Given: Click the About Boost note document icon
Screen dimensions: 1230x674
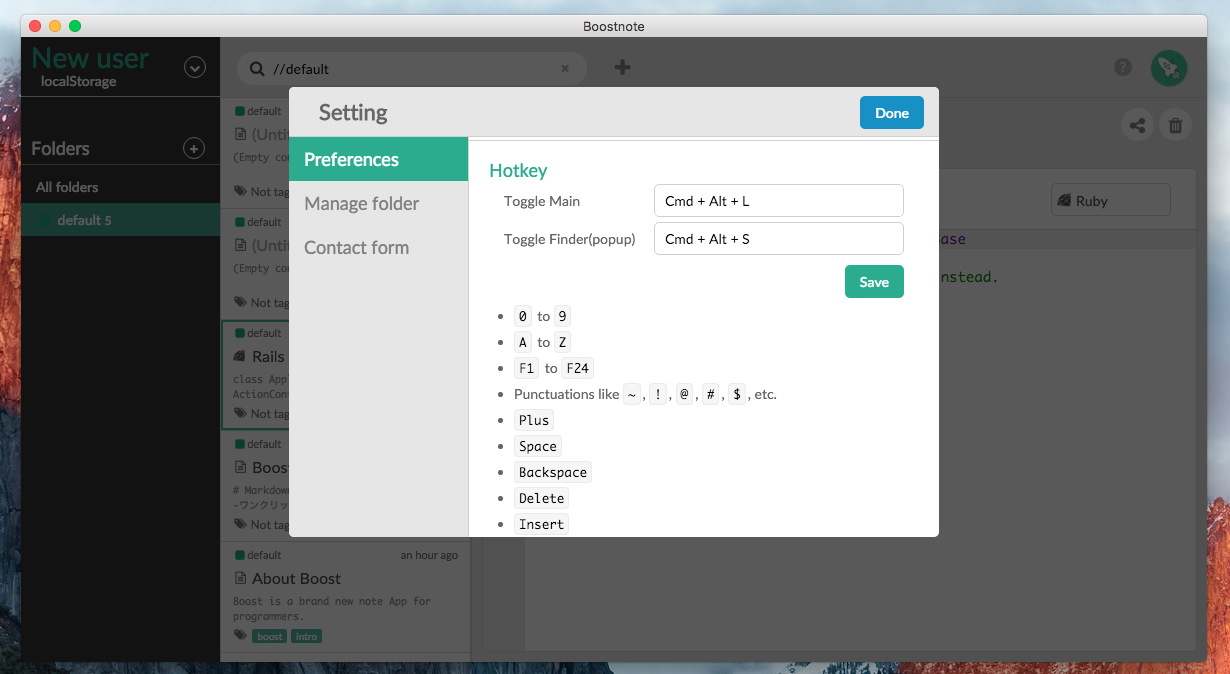Looking at the screenshot, I should (240, 578).
